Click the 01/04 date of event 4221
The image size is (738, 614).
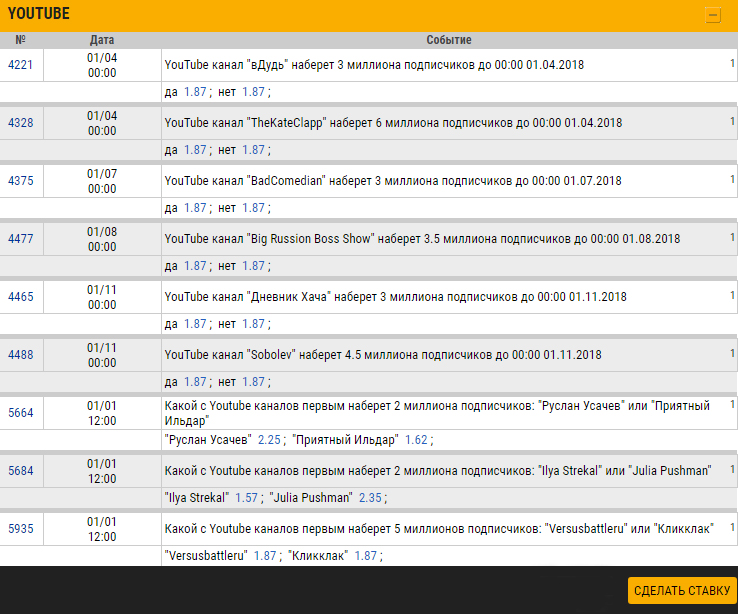[102, 58]
